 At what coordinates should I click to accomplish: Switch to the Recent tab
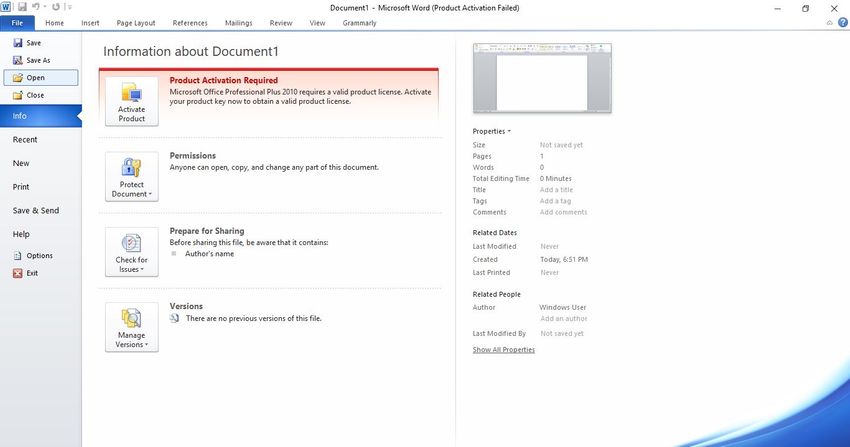pyautogui.click(x=25, y=140)
